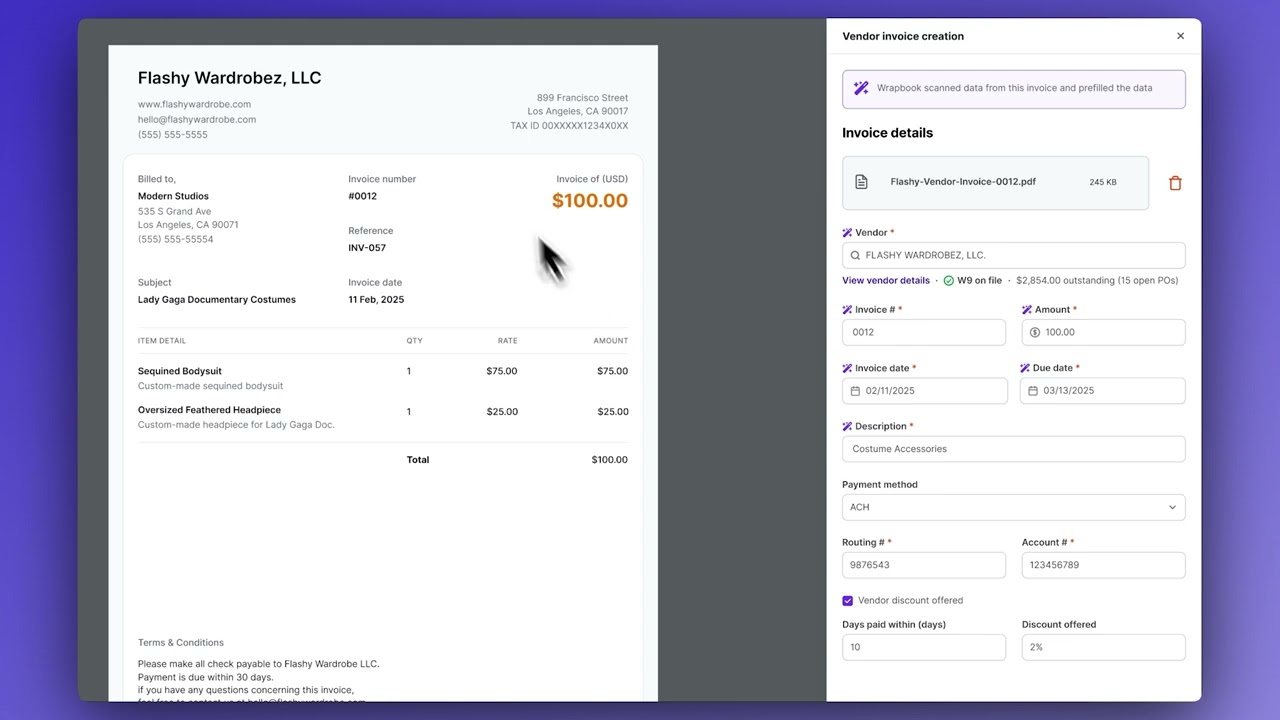The height and width of the screenshot is (720, 1280).
Task: Click the Account # field 123456789
Action: (1104, 565)
